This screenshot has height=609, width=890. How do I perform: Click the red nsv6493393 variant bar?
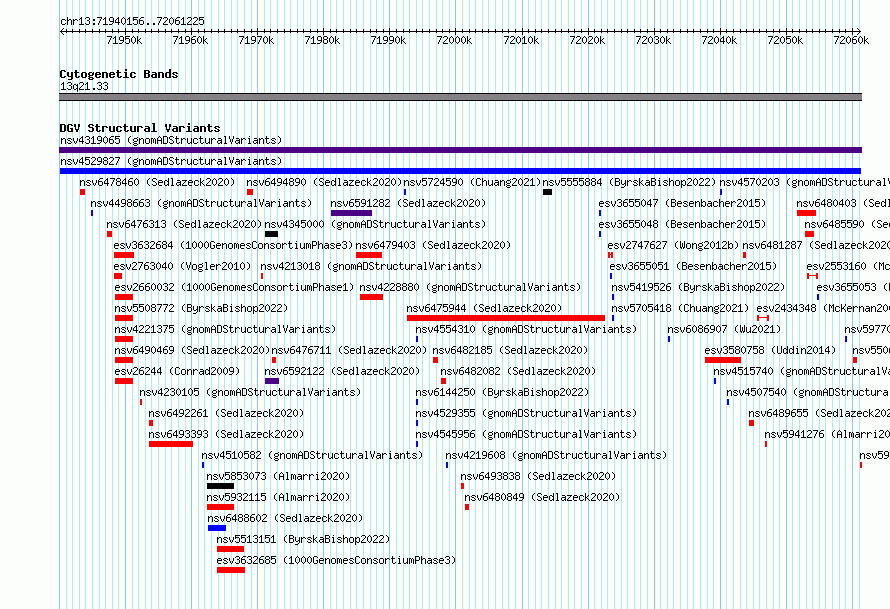171,444
